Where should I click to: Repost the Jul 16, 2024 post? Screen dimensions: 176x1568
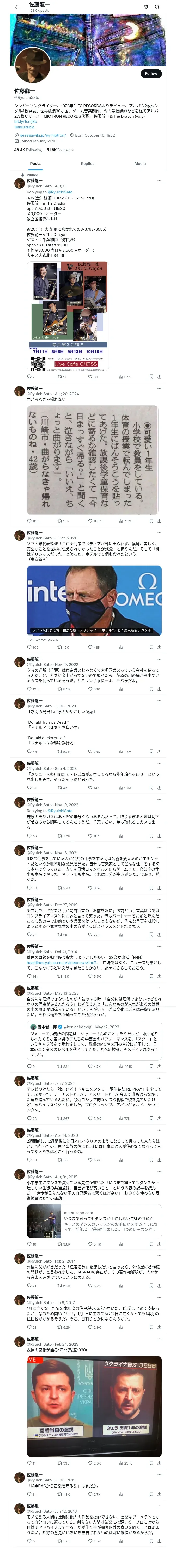click(59, 752)
